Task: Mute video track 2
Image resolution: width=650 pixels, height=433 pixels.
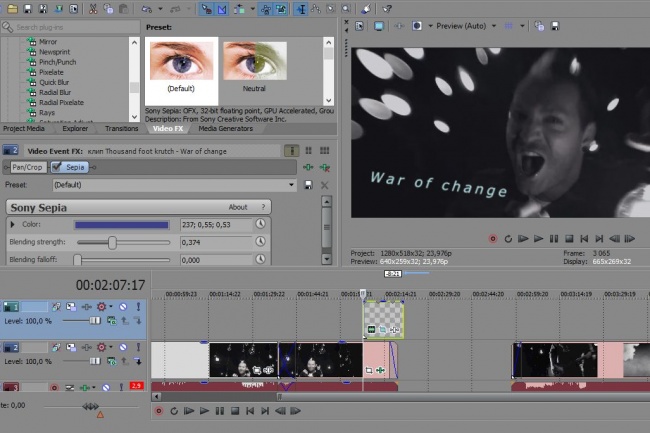Action: point(123,347)
